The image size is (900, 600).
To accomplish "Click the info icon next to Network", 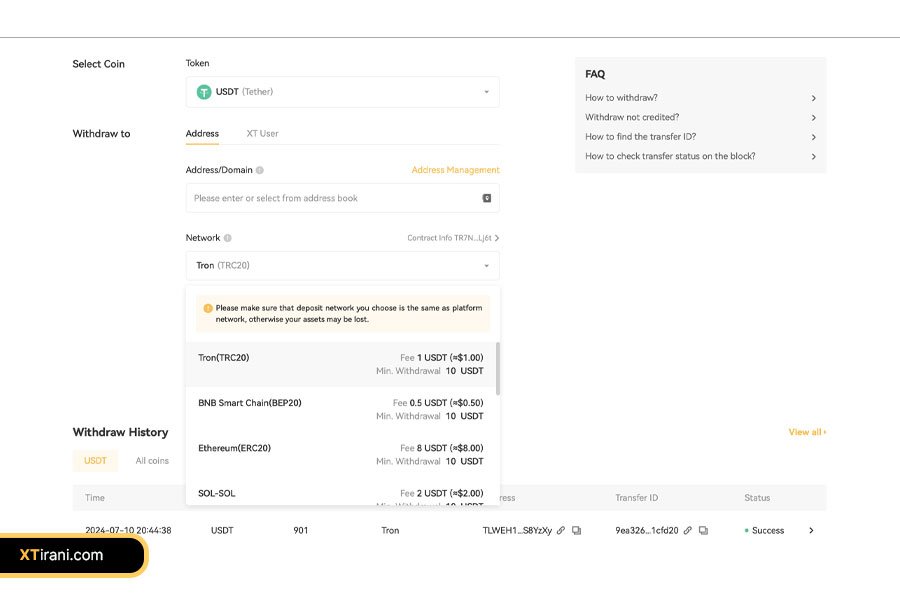I will click(228, 238).
